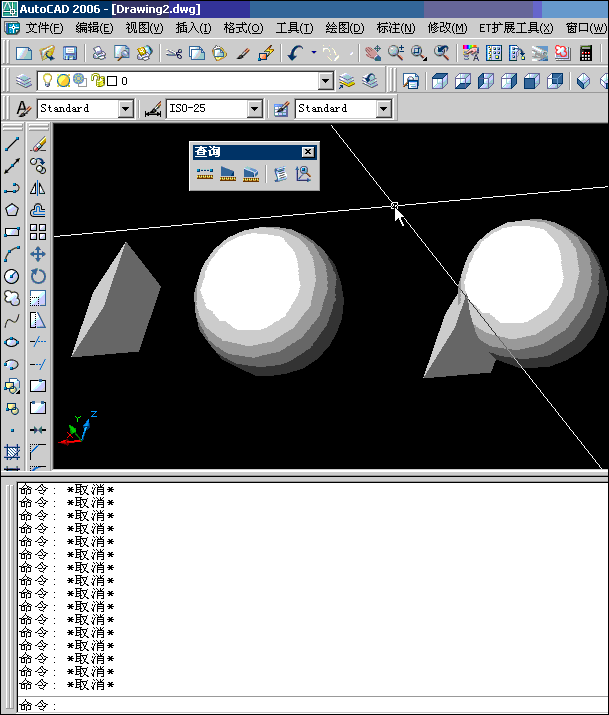Open the 文件(F) menu
Screen dimensions: 609x715
coord(44,28)
